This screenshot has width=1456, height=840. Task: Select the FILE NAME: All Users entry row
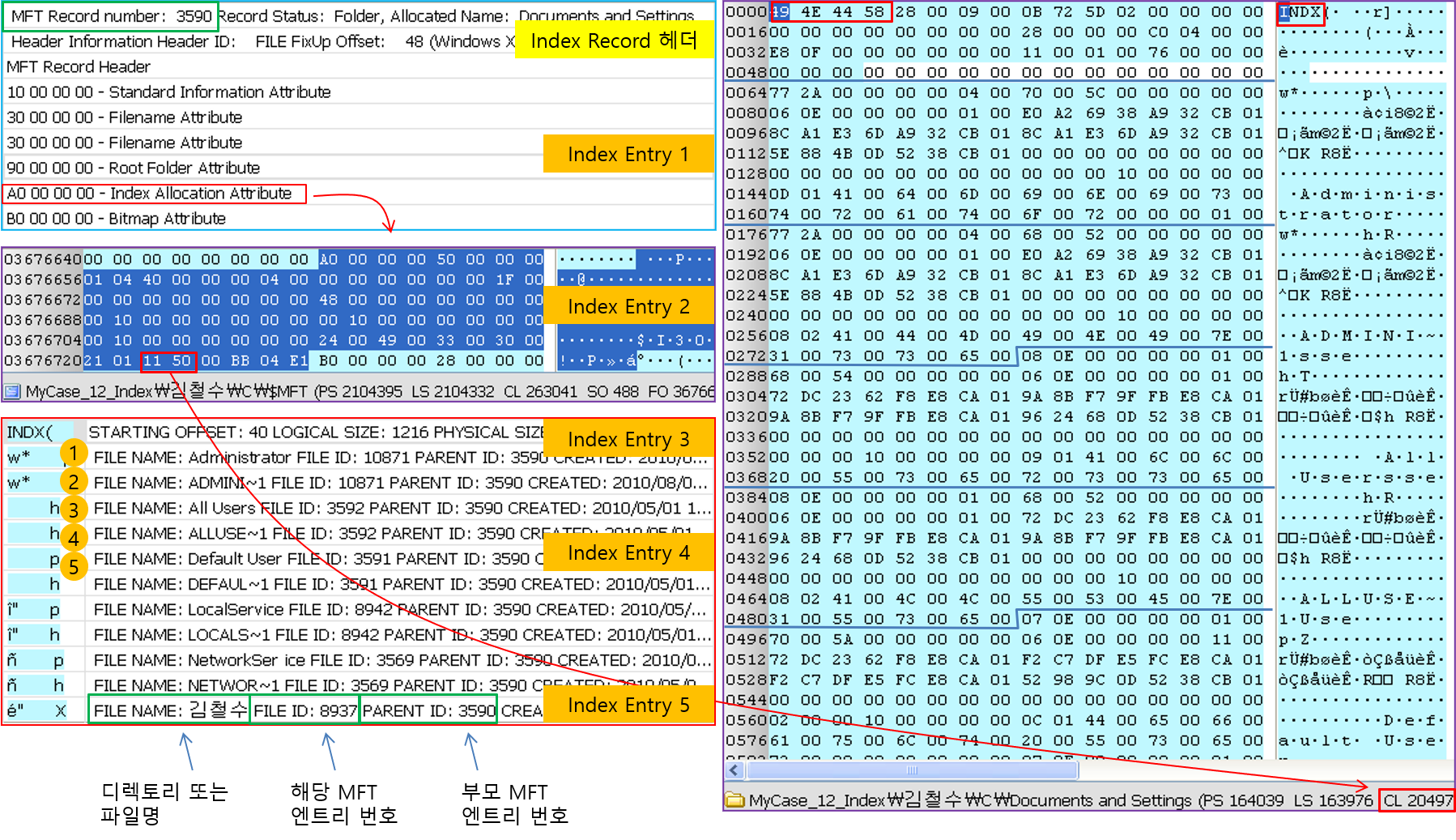tap(360, 508)
